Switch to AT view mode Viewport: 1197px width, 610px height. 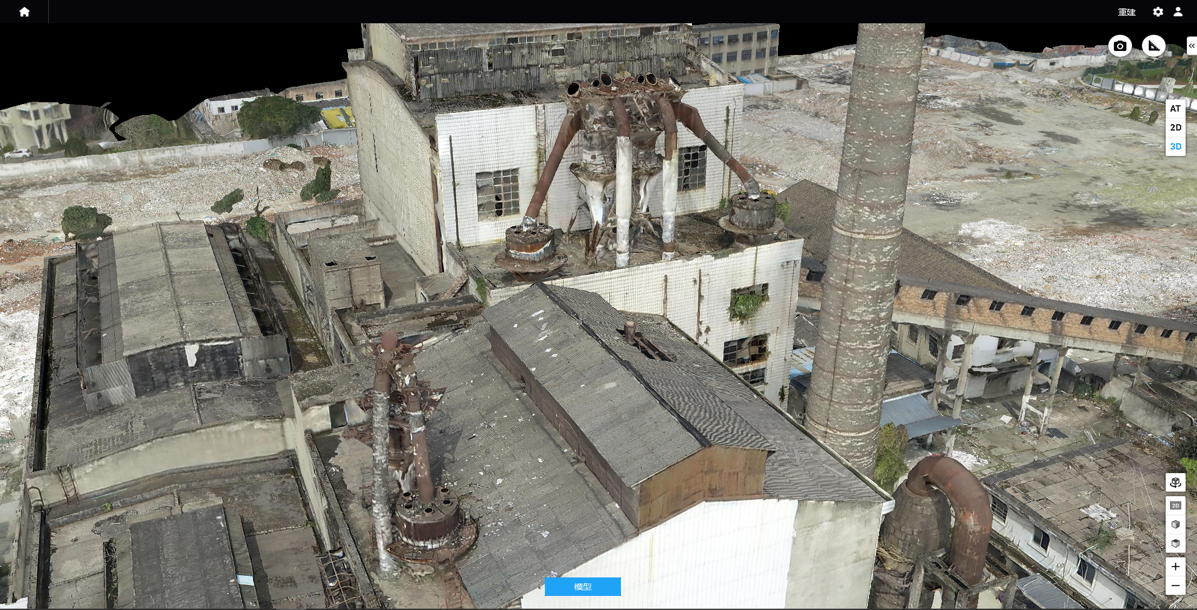click(x=1175, y=109)
